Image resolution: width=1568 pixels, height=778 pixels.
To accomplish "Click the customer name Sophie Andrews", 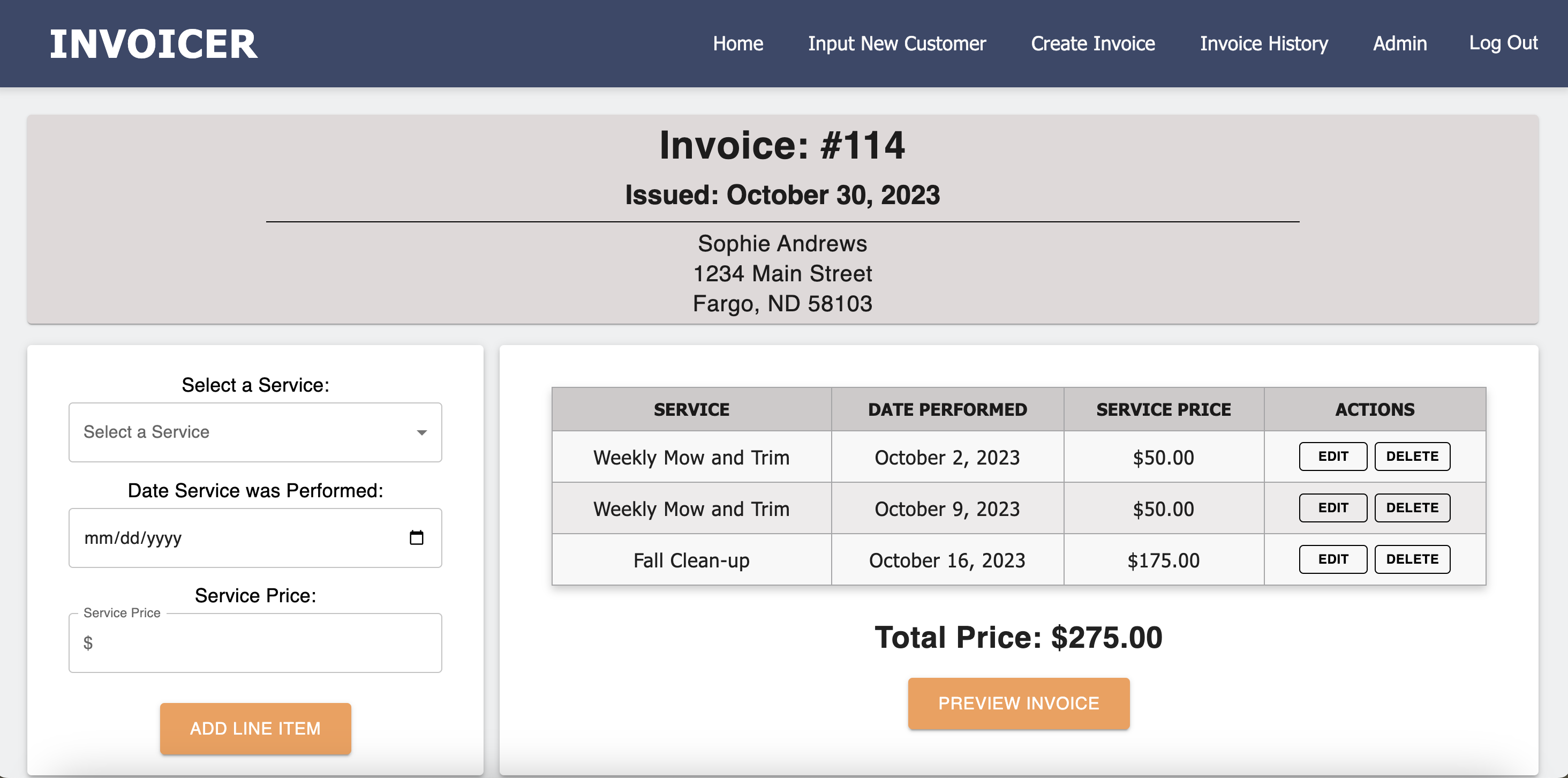I will click(782, 244).
